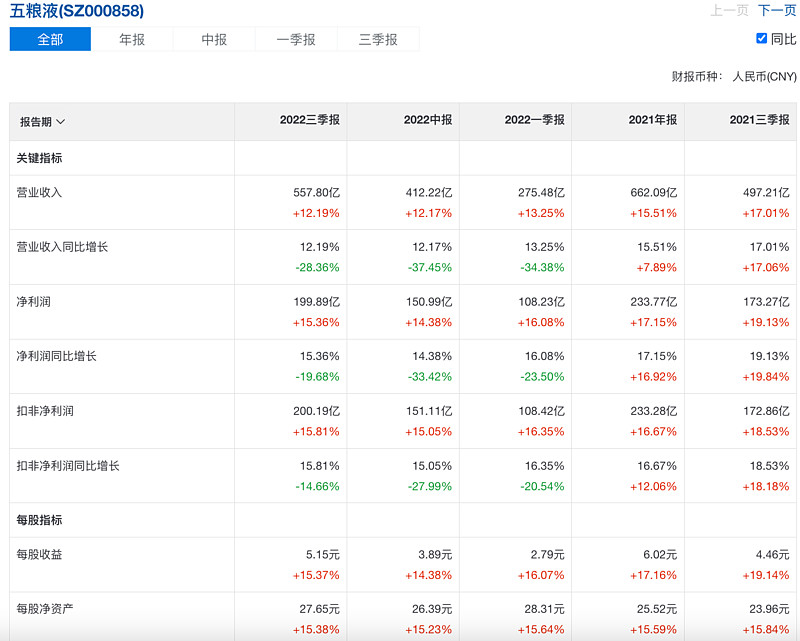Click the 营业收入 row label
800x641 pixels.
[40, 192]
